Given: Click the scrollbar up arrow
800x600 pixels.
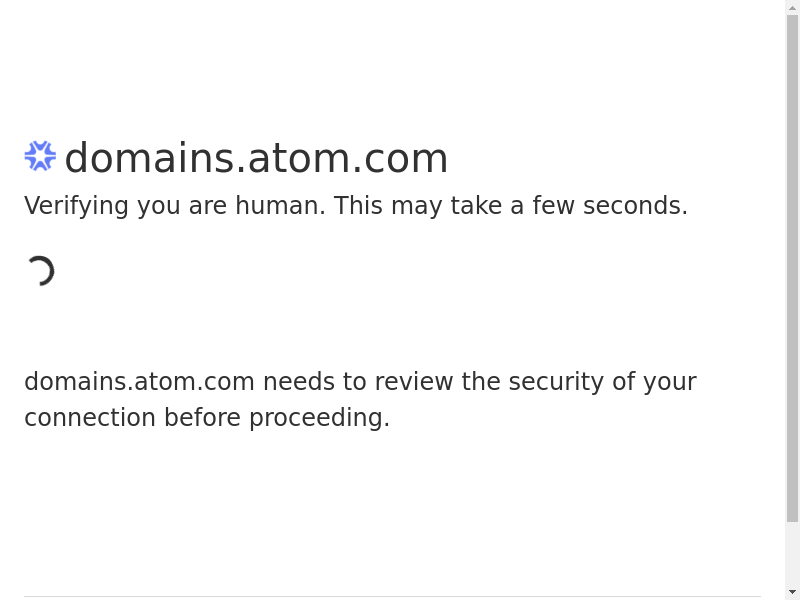Looking at the screenshot, I should pyautogui.click(x=793, y=8).
